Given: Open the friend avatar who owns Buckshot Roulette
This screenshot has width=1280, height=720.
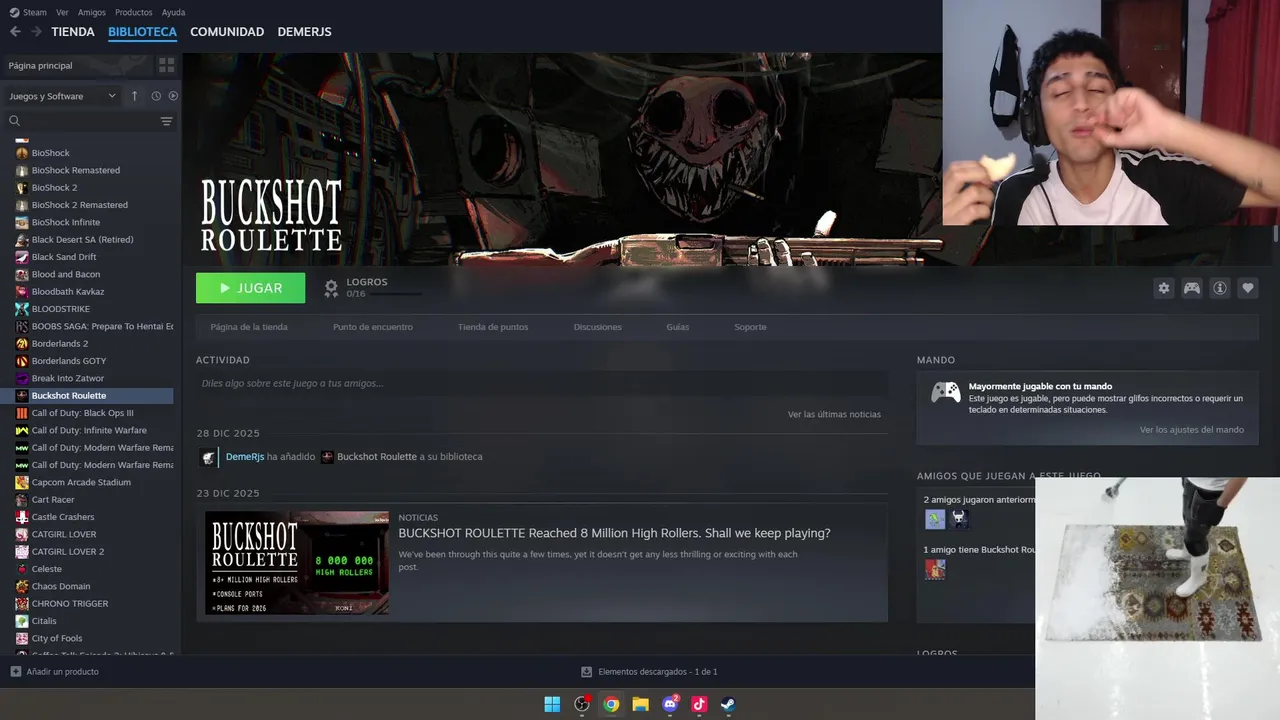Looking at the screenshot, I should [935, 569].
